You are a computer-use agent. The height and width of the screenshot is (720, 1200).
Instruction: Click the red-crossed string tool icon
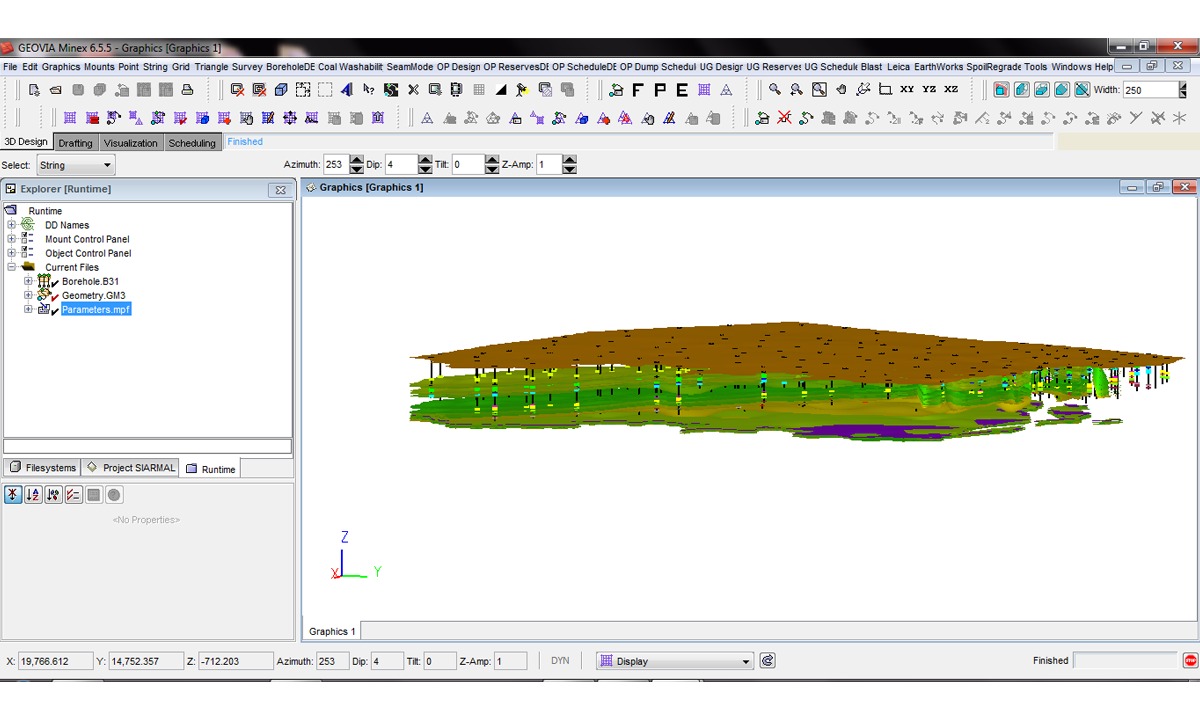click(784, 117)
